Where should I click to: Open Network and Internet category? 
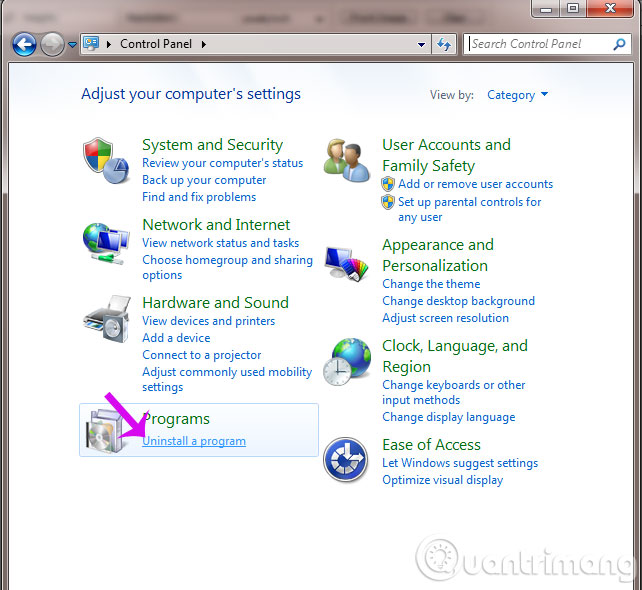tap(216, 225)
